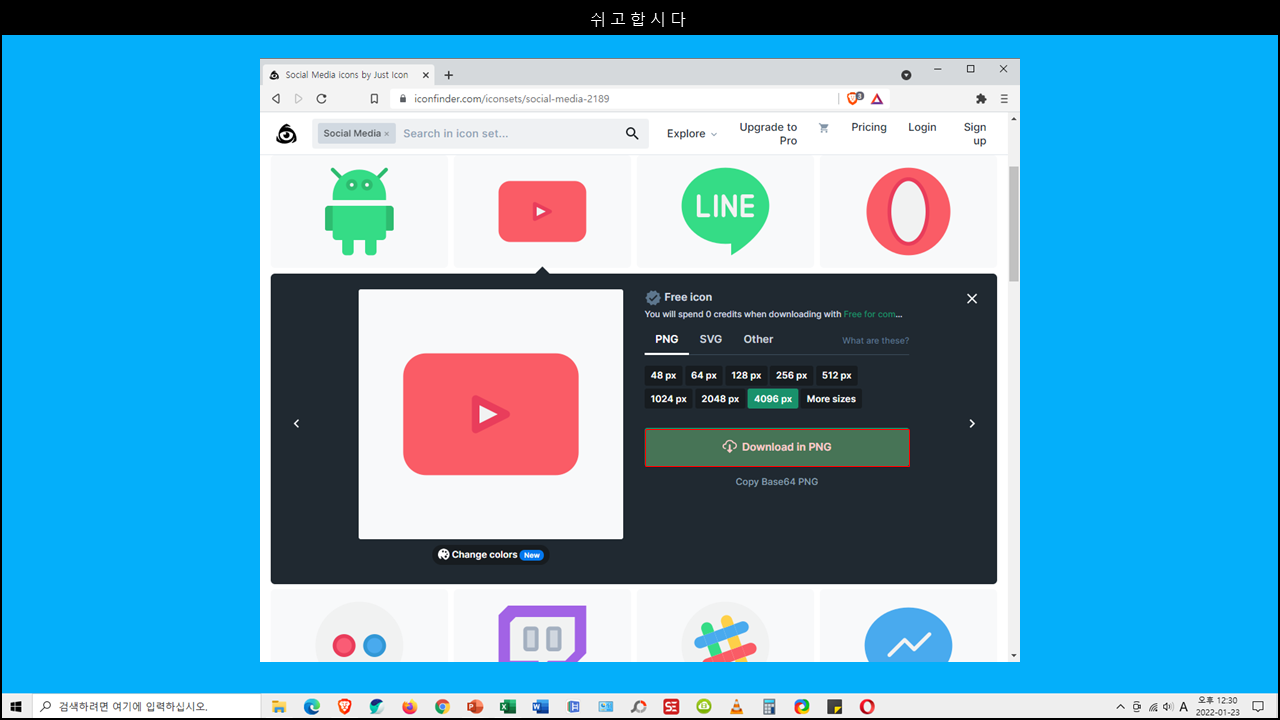Screen dimensions: 1280x720
Task: Open the More sizes option
Action: coord(831,399)
